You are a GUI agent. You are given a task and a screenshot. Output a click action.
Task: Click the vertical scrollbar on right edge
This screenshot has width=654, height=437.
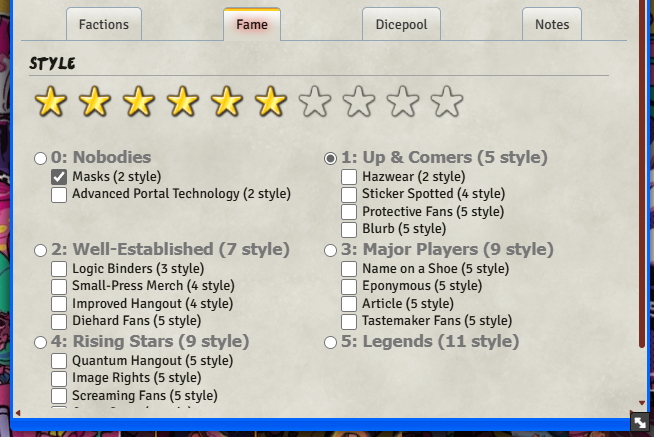coord(642,200)
